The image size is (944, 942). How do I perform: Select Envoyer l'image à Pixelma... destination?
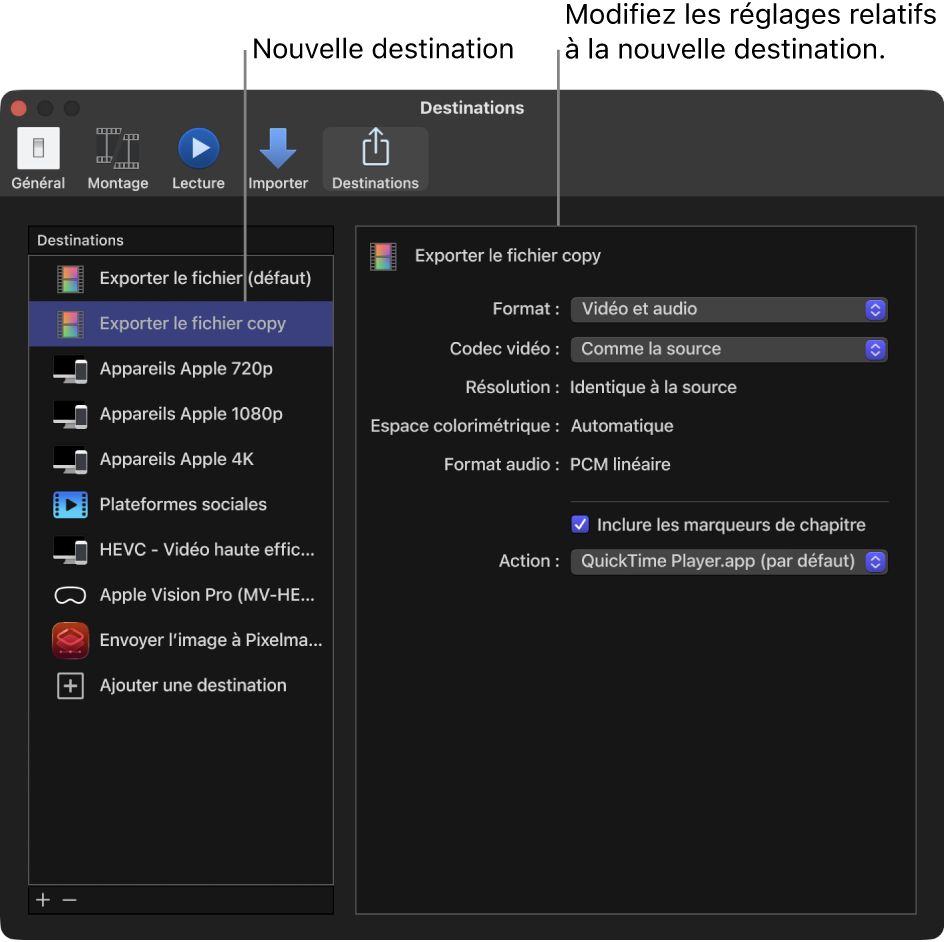[181, 640]
